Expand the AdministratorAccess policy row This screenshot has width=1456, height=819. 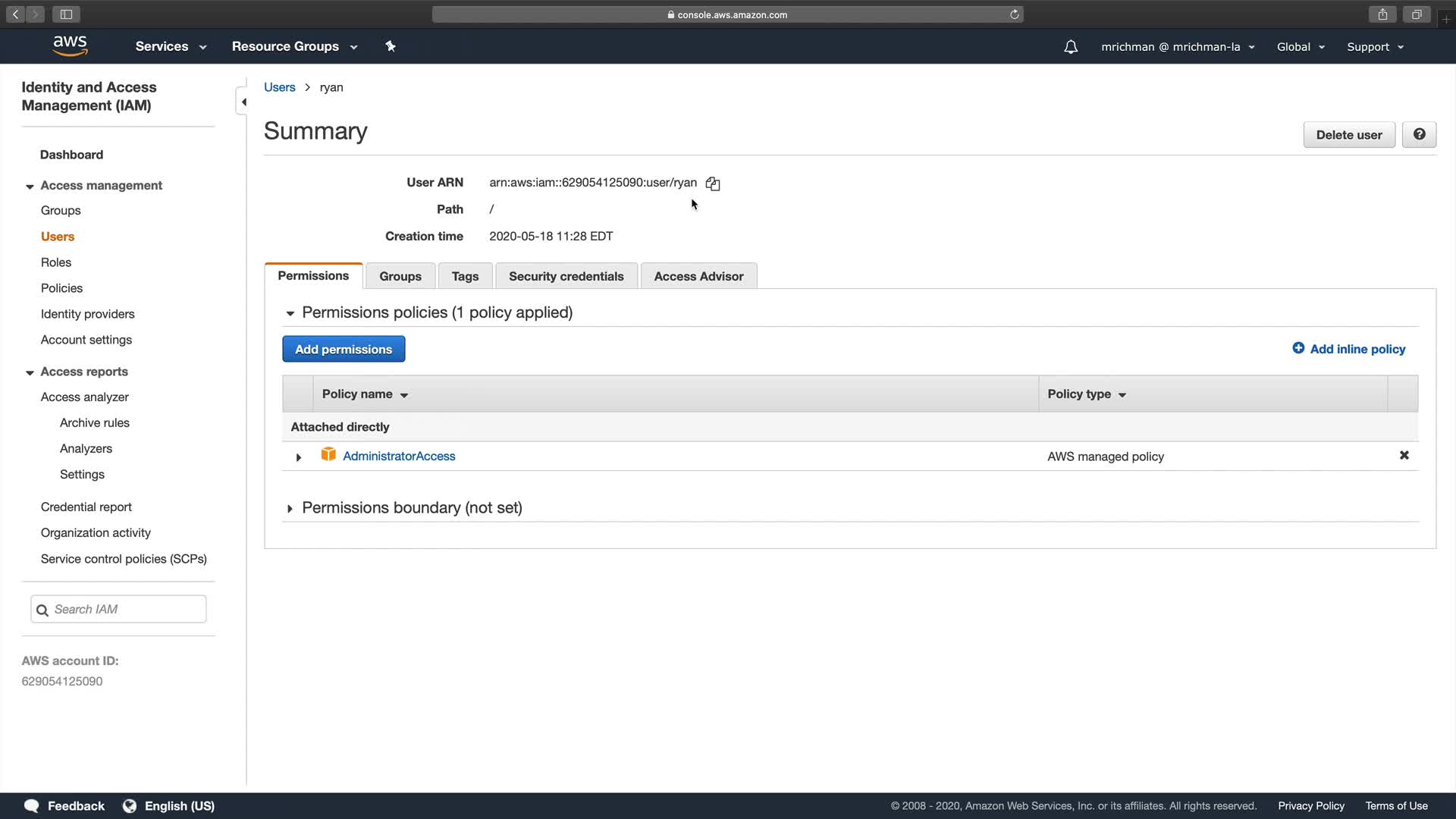pyautogui.click(x=299, y=457)
